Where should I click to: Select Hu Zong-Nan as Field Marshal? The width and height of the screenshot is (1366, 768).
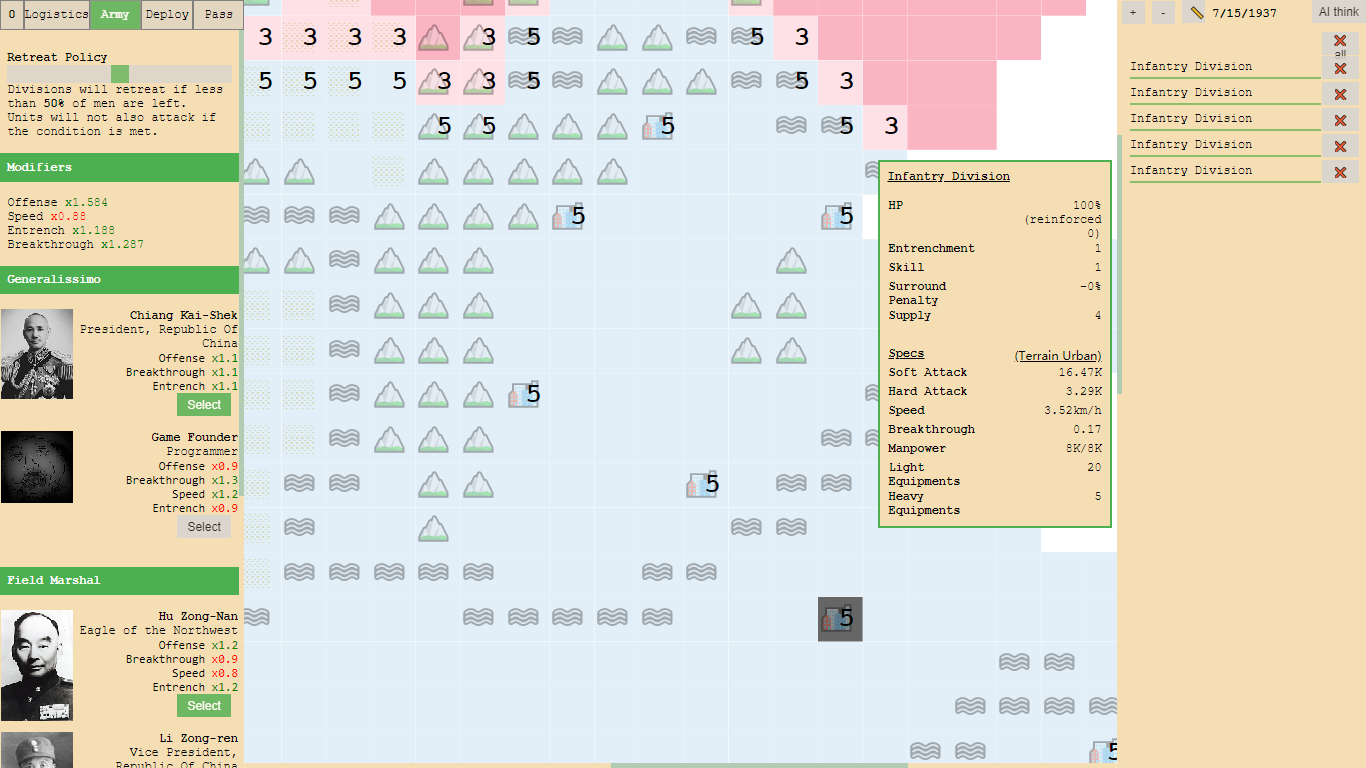[204, 706]
